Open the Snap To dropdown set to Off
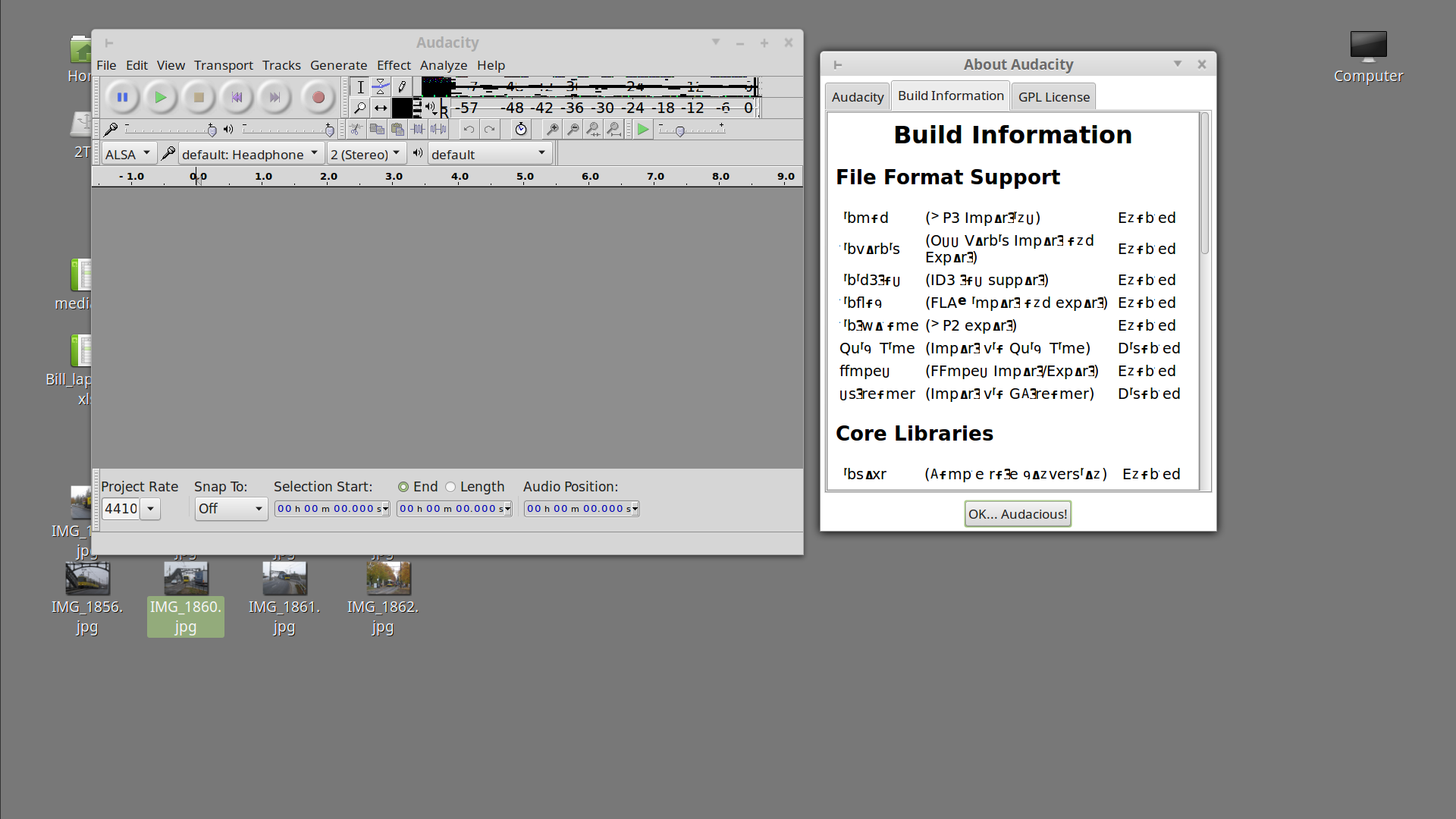Image resolution: width=1456 pixels, height=819 pixels. [x=231, y=509]
